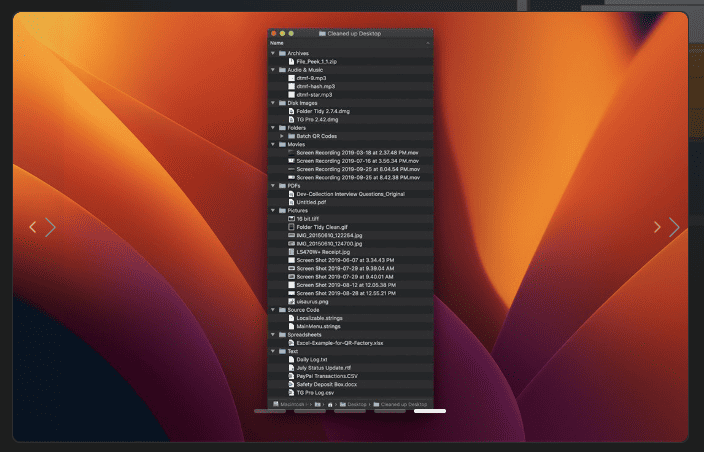
Task: Click the Localizable.strings file icon
Action: tap(291, 318)
